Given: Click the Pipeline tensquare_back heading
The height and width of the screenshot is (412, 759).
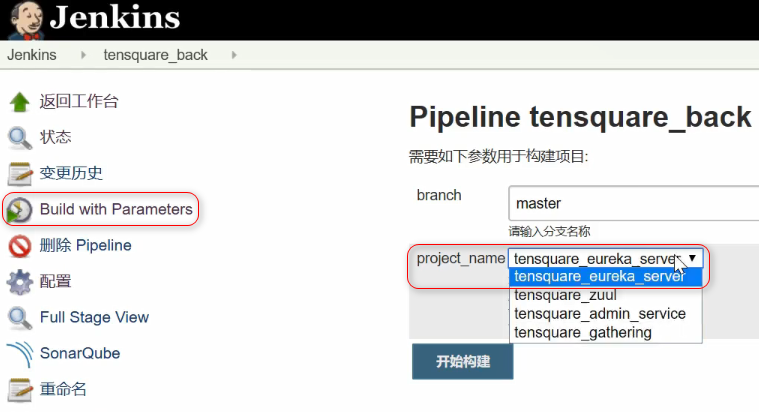Looking at the screenshot, I should pyautogui.click(x=580, y=117).
